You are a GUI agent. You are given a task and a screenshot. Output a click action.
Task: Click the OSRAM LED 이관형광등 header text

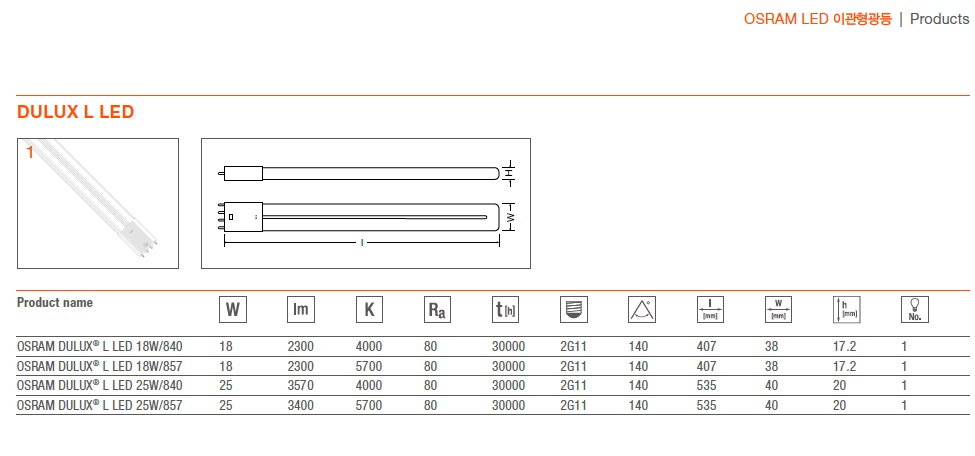(818, 19)
